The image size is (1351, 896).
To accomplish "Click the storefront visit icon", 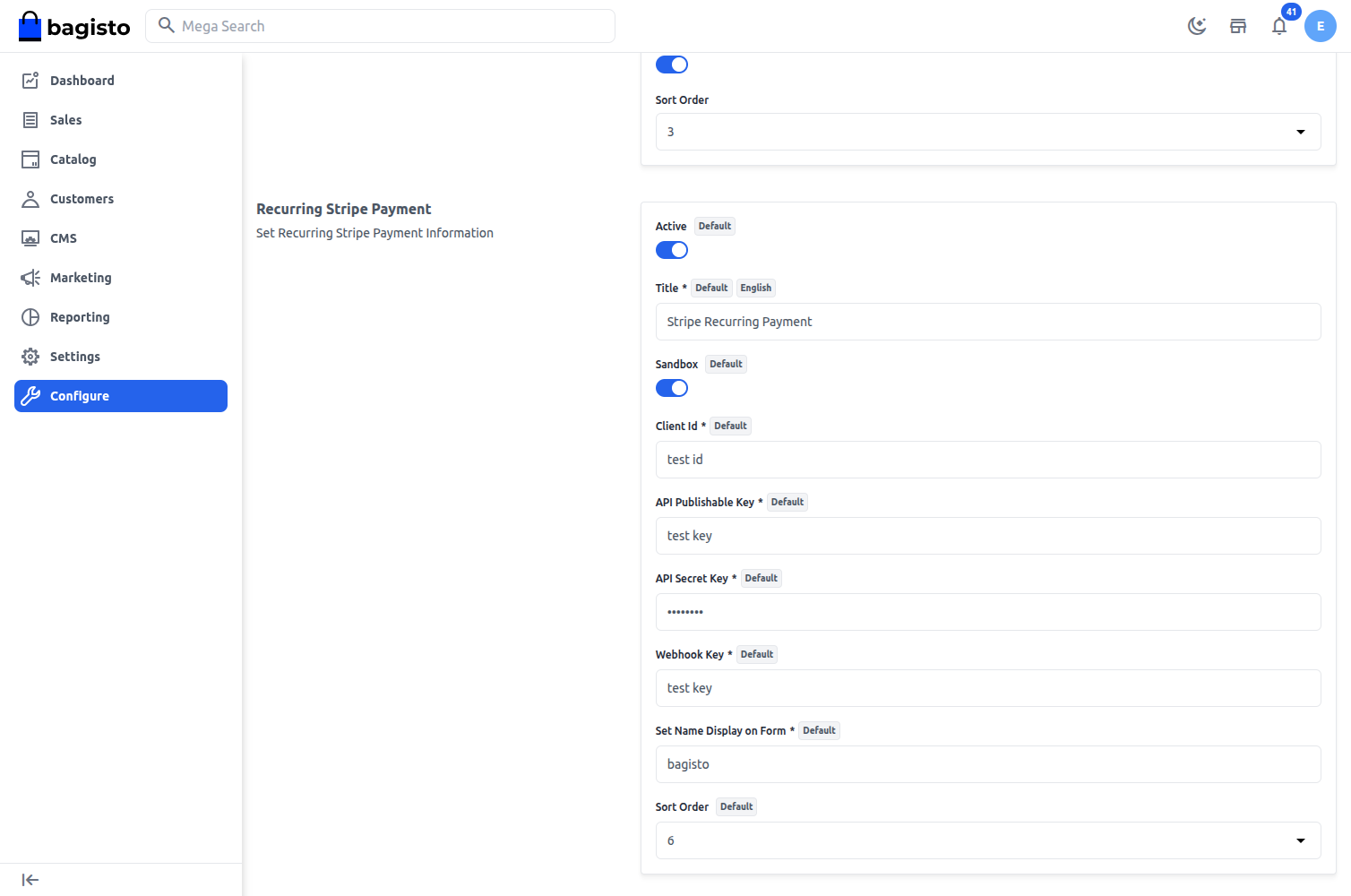I will tap(1238, 26).
